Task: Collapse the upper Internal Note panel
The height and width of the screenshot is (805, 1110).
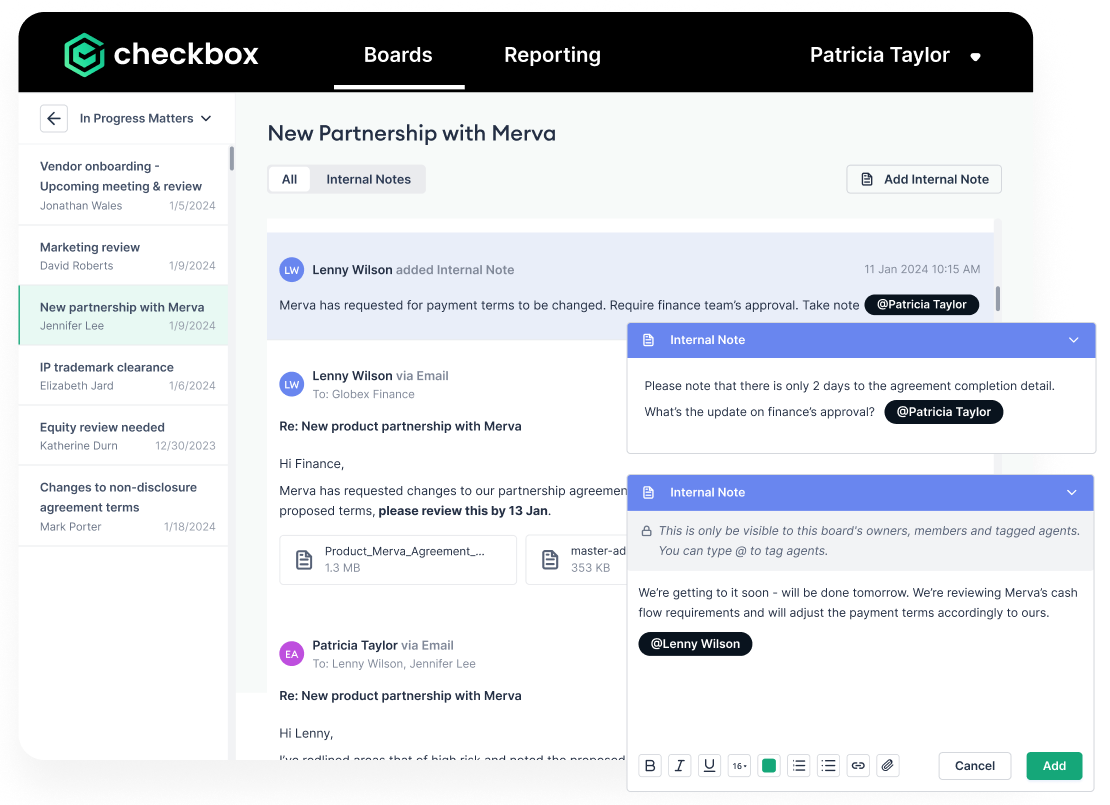Action: 1073,340
